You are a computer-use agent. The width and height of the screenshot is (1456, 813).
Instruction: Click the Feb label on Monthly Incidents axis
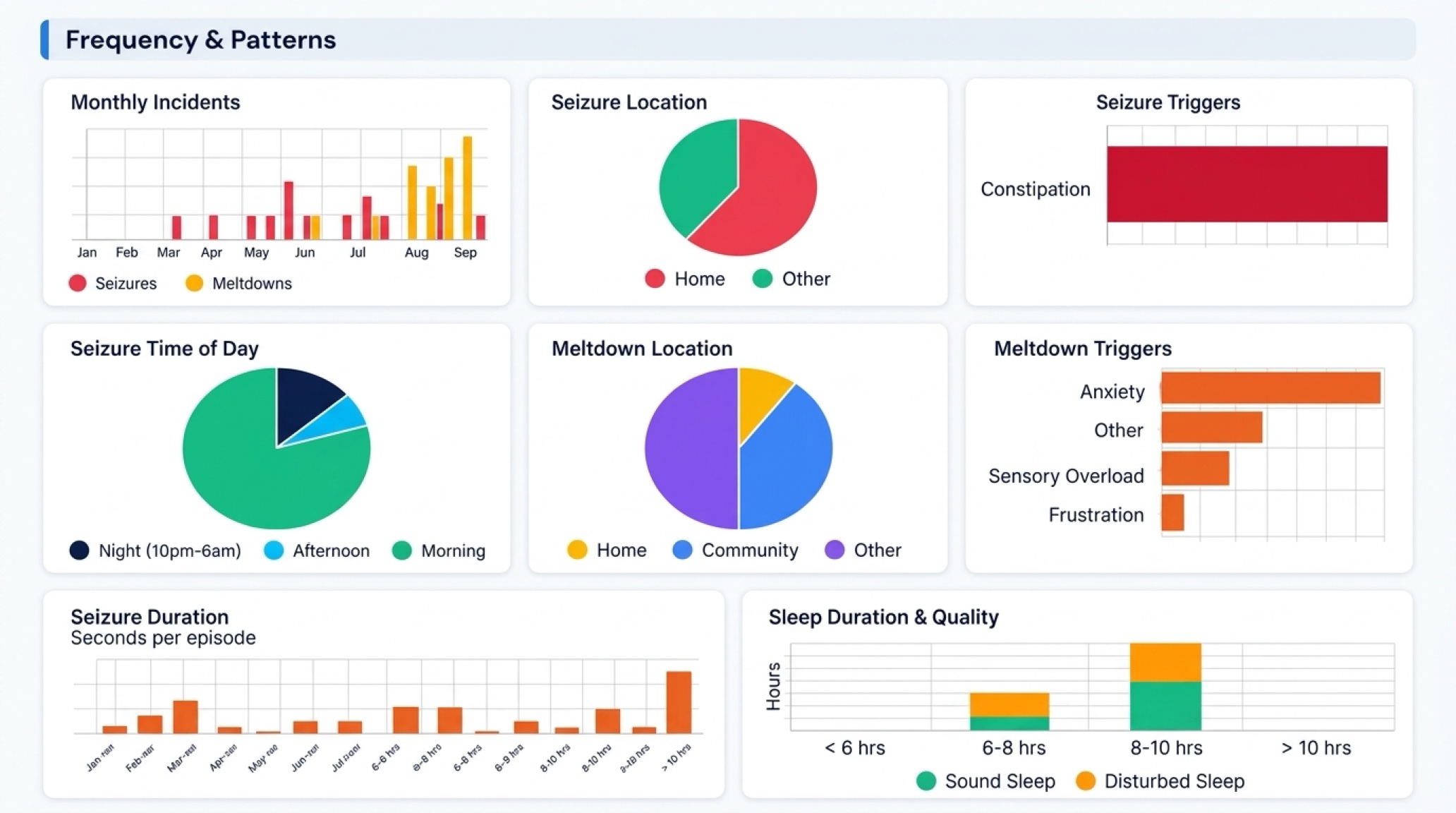click(x=127, y=253)
